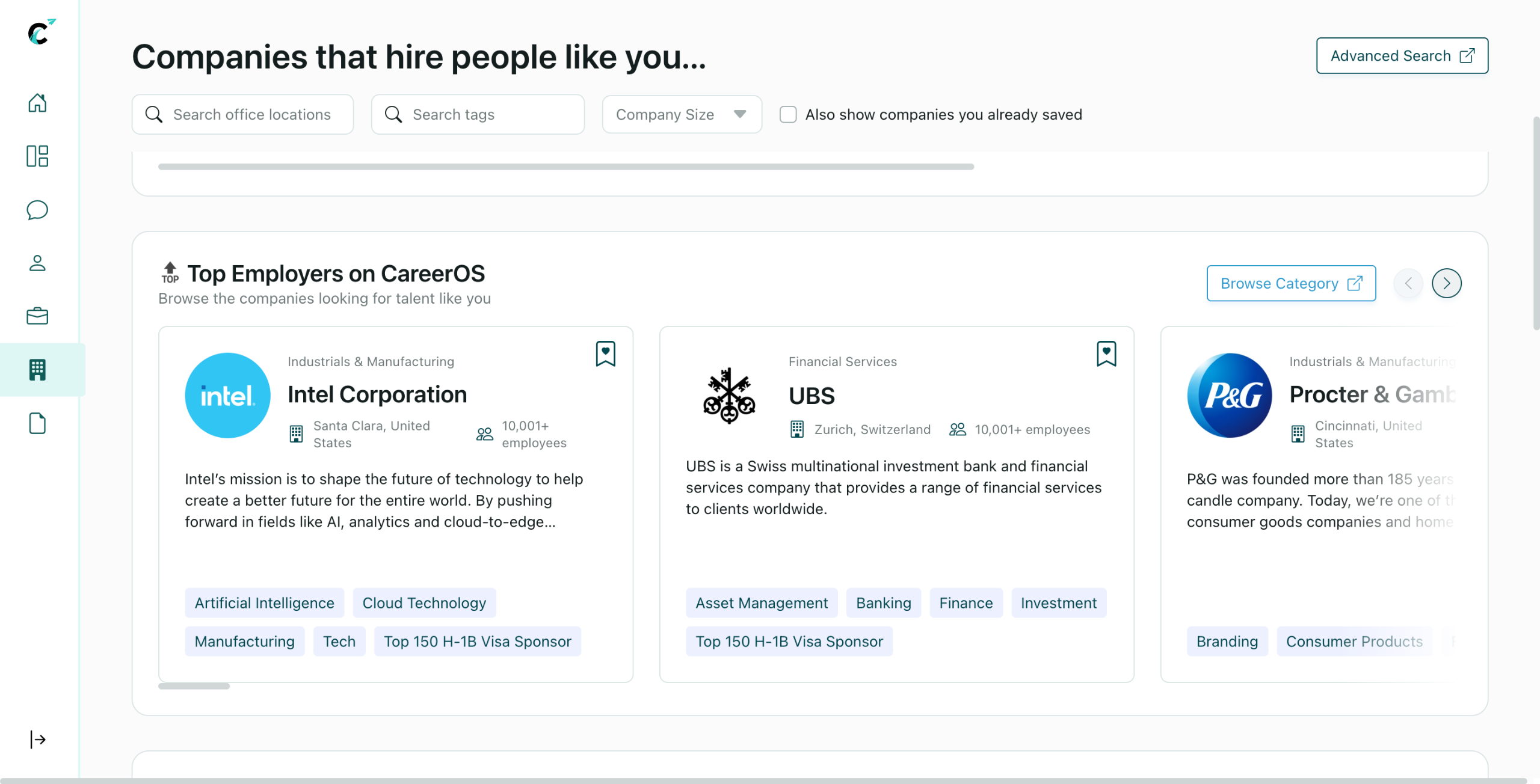
Task: Open the dashboard board icon in sidebar
Action: click(x=37, y=156)
